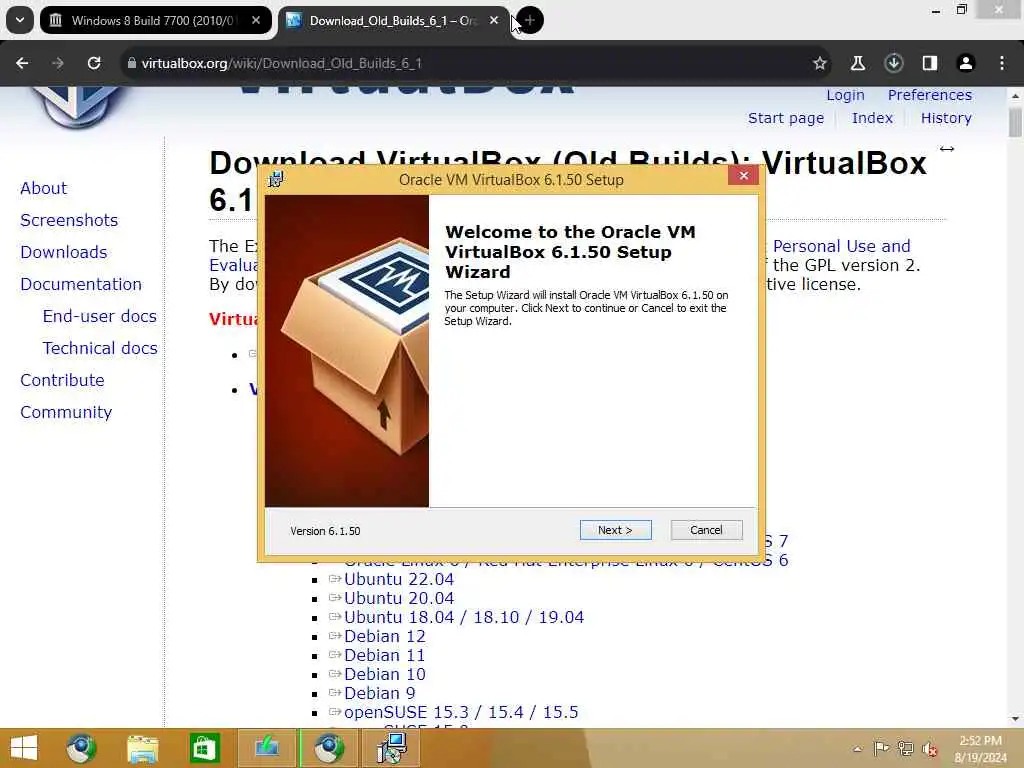The height and width of the screenshot is (768, 1024).
Task: Select the Download_Old_Builds_6_1 tab
Action: pos(394,20)
